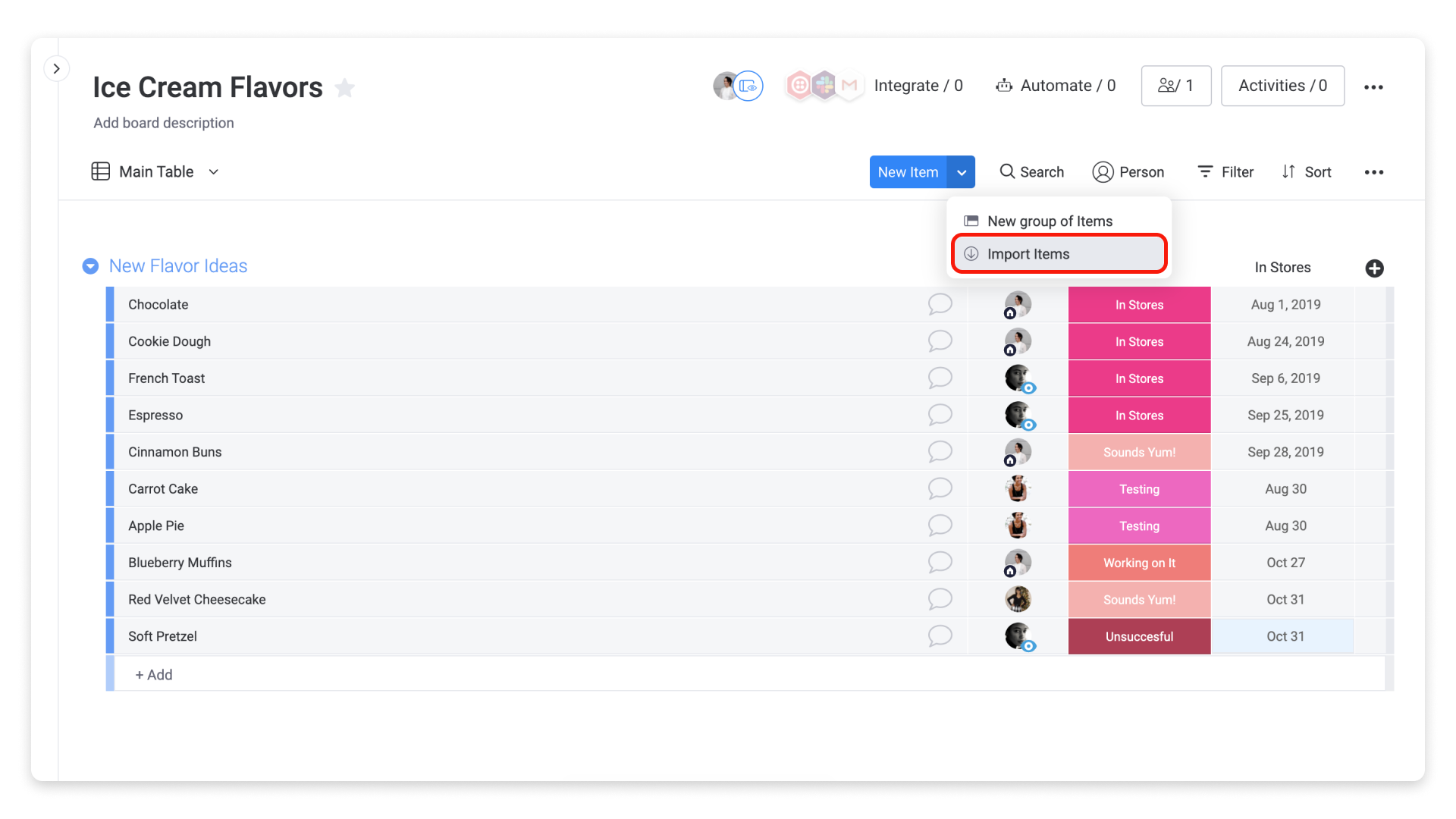1456x819 pixels.
Task: Click Red Velvet Cheesecake person avatar
Action: (1018, 599)
